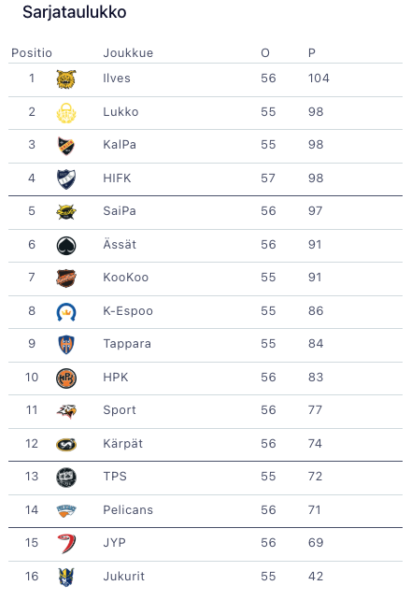Sort by the P points column header
The width and height of the screenshot is (411, 600).
tap(312, 53)
